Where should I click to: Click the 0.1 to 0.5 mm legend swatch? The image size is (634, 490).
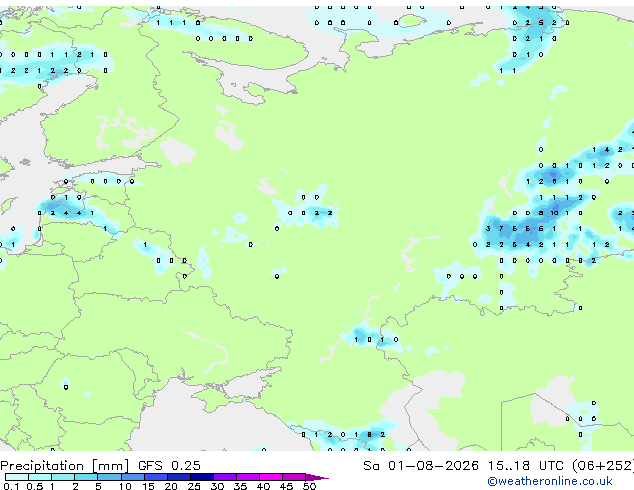point(17,477)
